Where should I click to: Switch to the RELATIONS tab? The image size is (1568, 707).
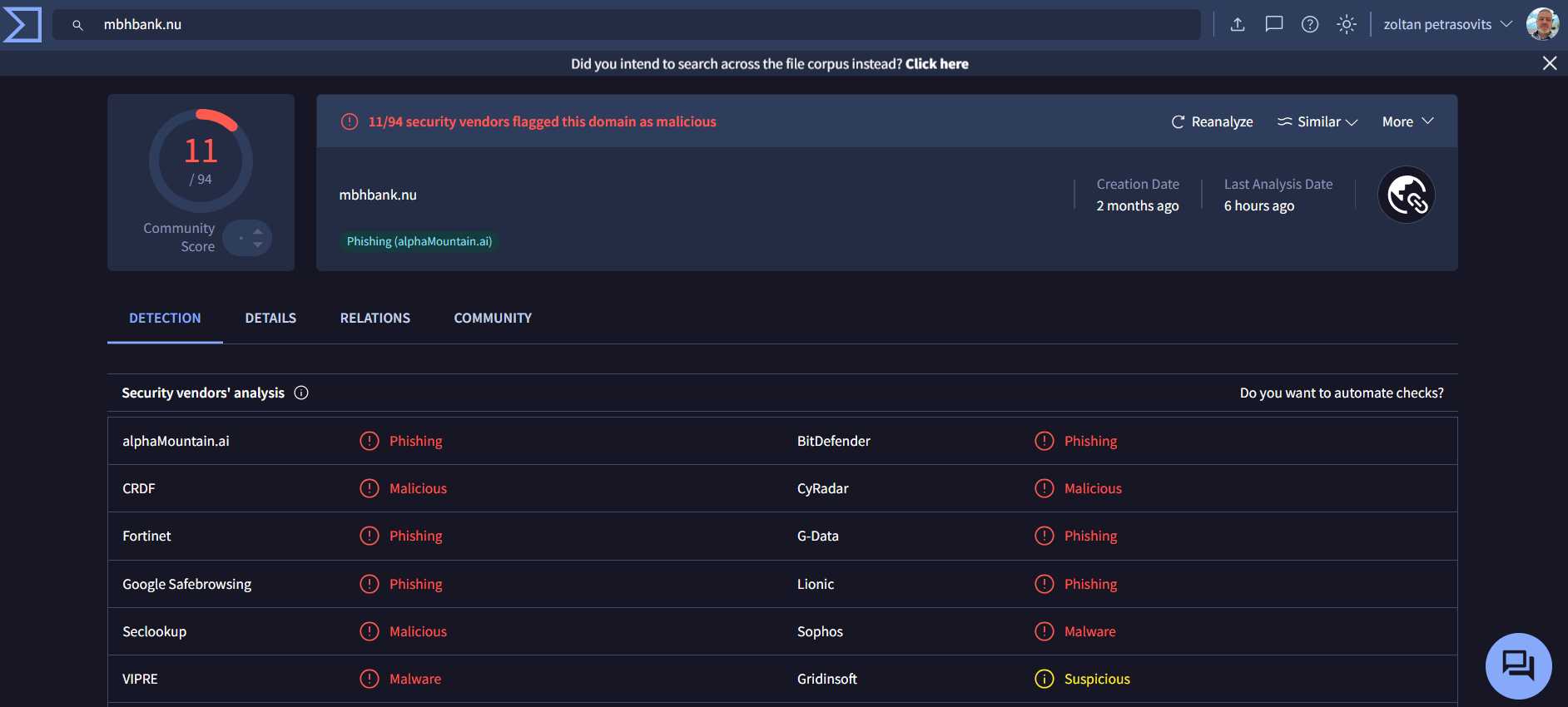(375, 318)
